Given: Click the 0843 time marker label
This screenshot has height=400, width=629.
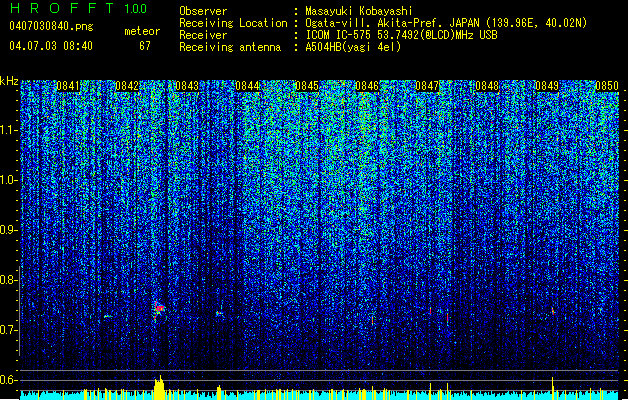Looking at the screenshot, I should tap(187, 86).
